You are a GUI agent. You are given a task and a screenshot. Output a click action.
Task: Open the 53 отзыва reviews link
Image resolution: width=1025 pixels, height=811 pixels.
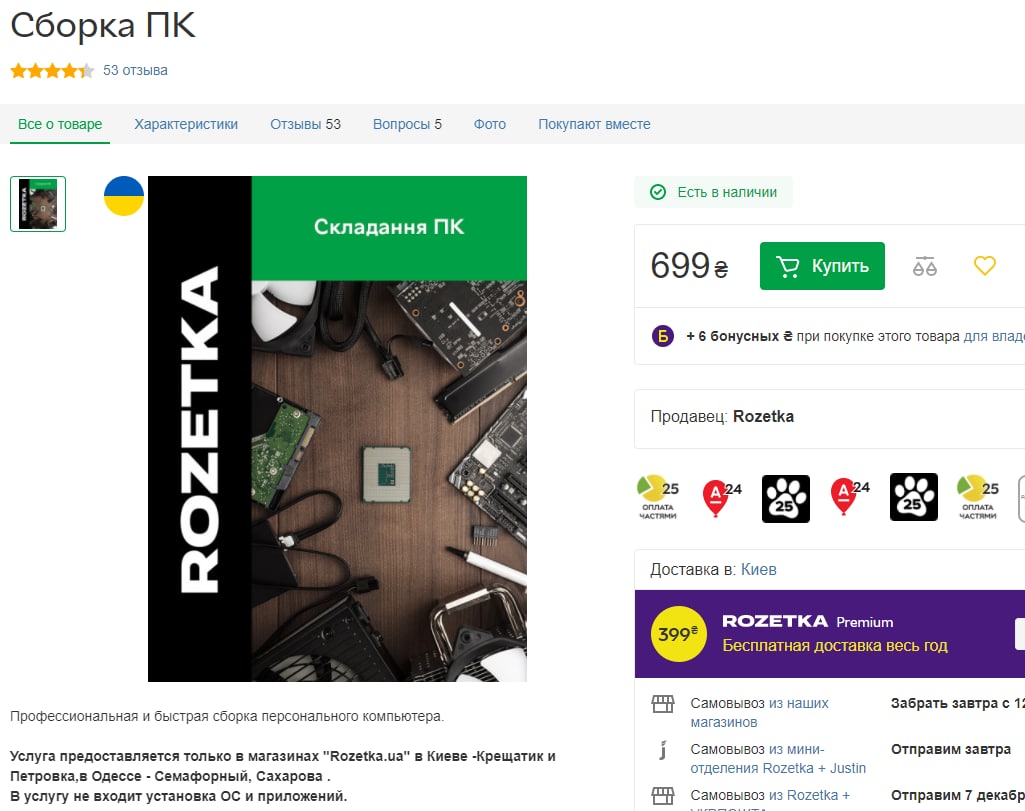click(x=135, y=70)
